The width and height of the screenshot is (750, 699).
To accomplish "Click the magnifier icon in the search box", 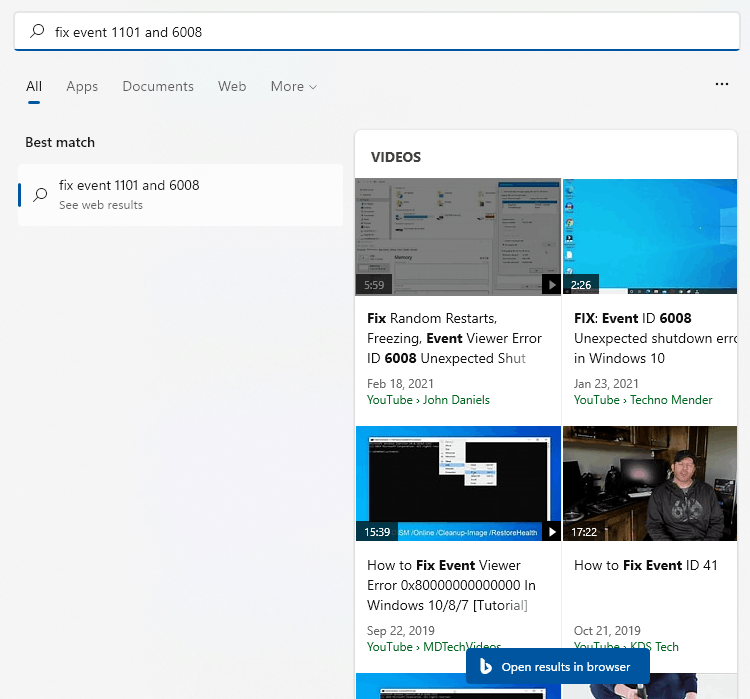I will click(37, 32).
